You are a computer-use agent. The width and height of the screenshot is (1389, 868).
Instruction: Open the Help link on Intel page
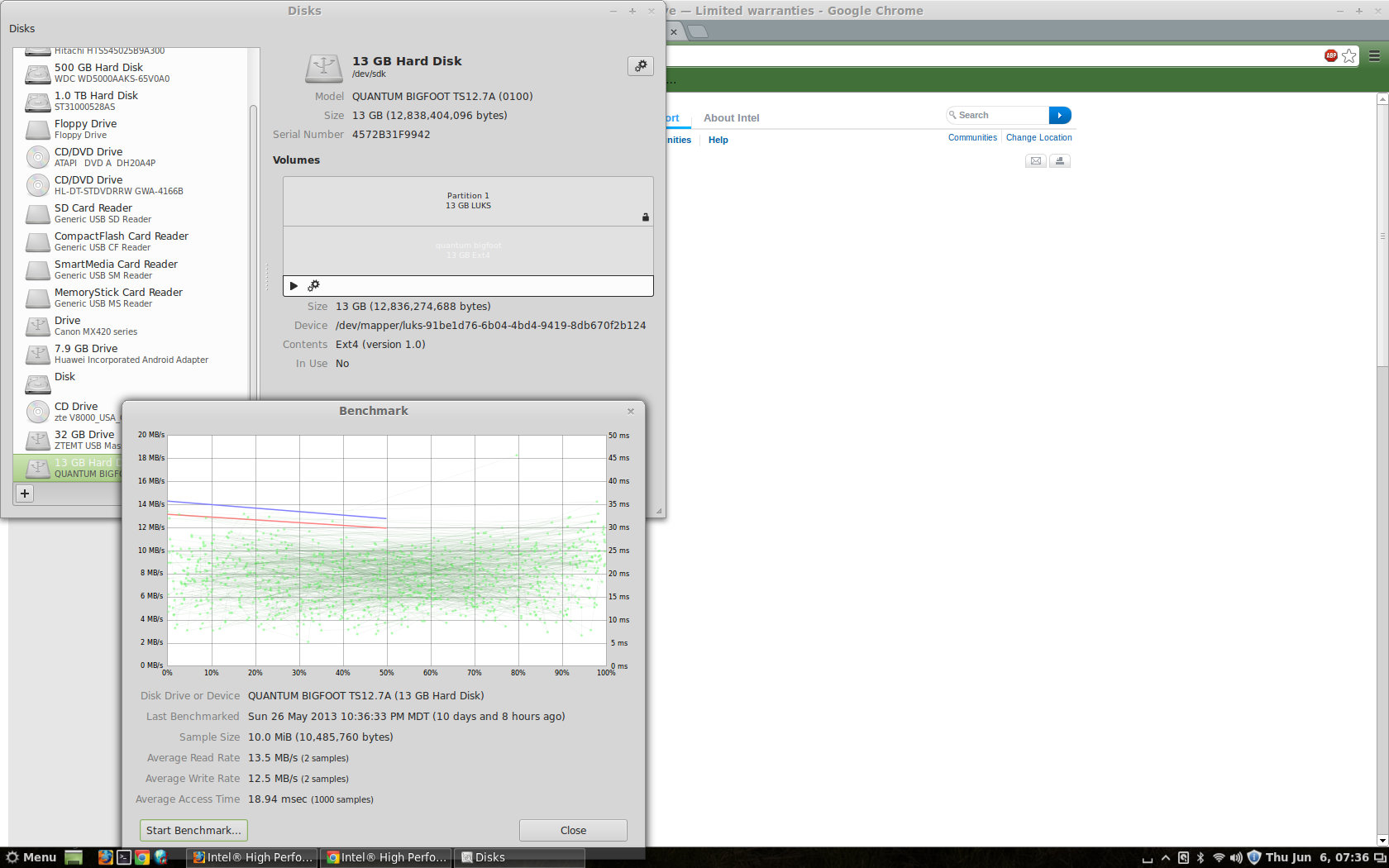pyautogui.click(x=718, y=141)
